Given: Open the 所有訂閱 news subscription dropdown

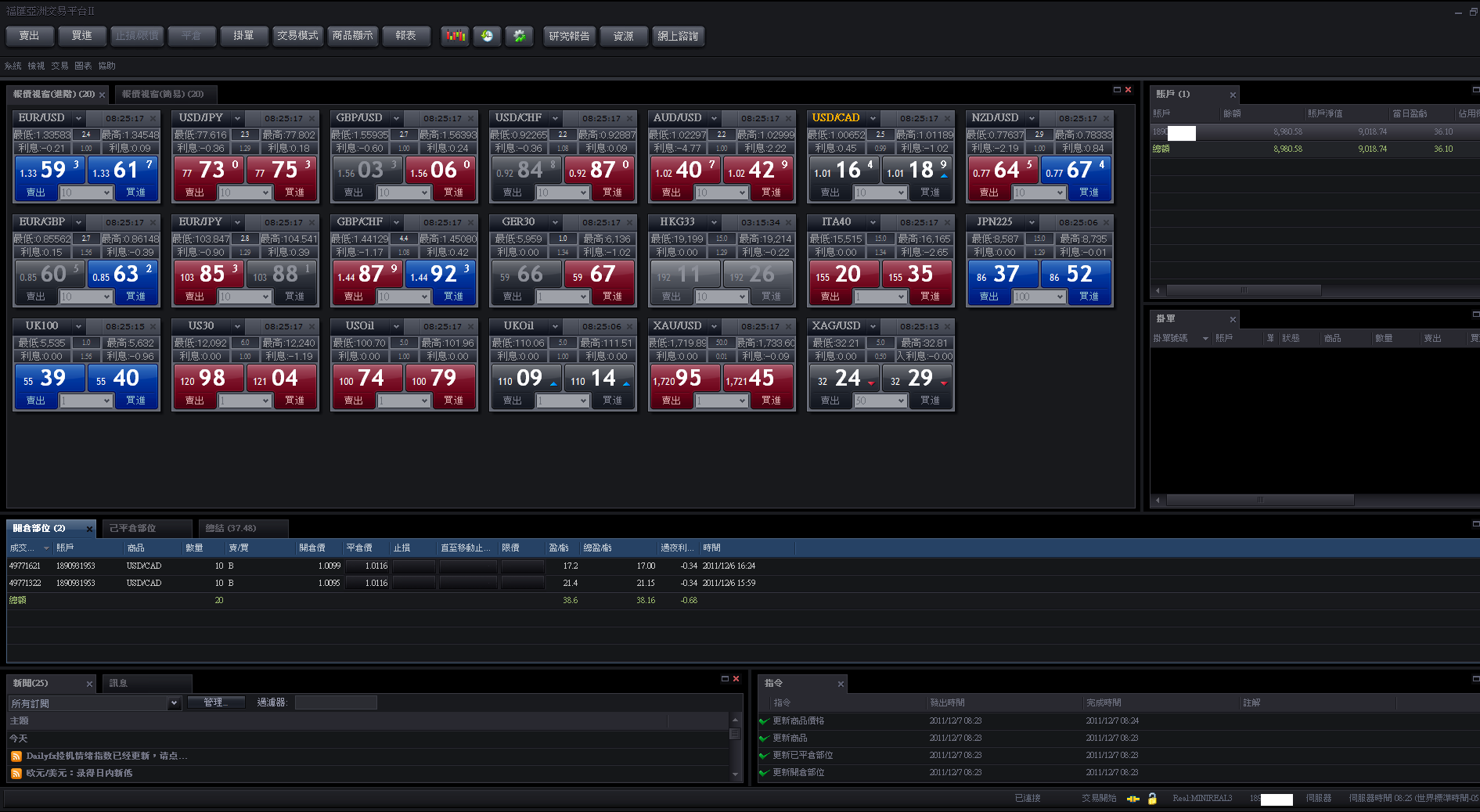Looking at the screenshot, I should pos(174,703).
